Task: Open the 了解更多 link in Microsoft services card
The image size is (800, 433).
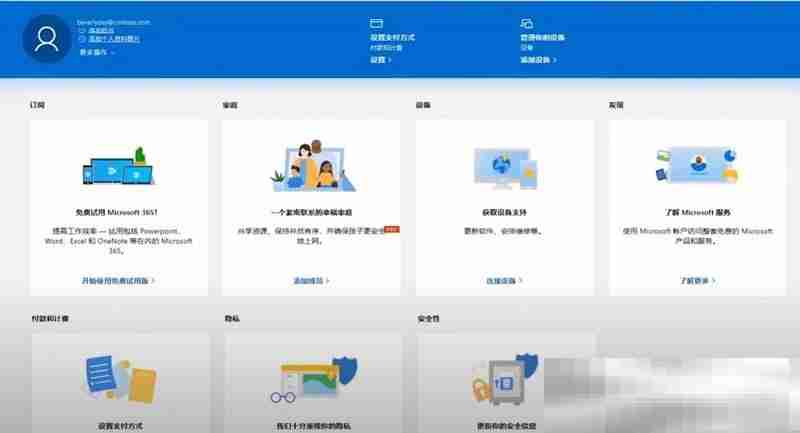Action: tap(697, 281)
